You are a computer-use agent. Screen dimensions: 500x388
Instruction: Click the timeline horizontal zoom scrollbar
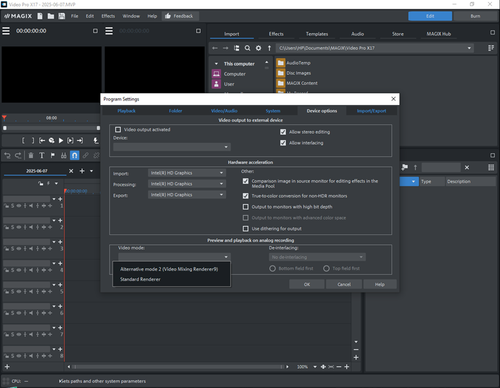click(x=178, y=367)
